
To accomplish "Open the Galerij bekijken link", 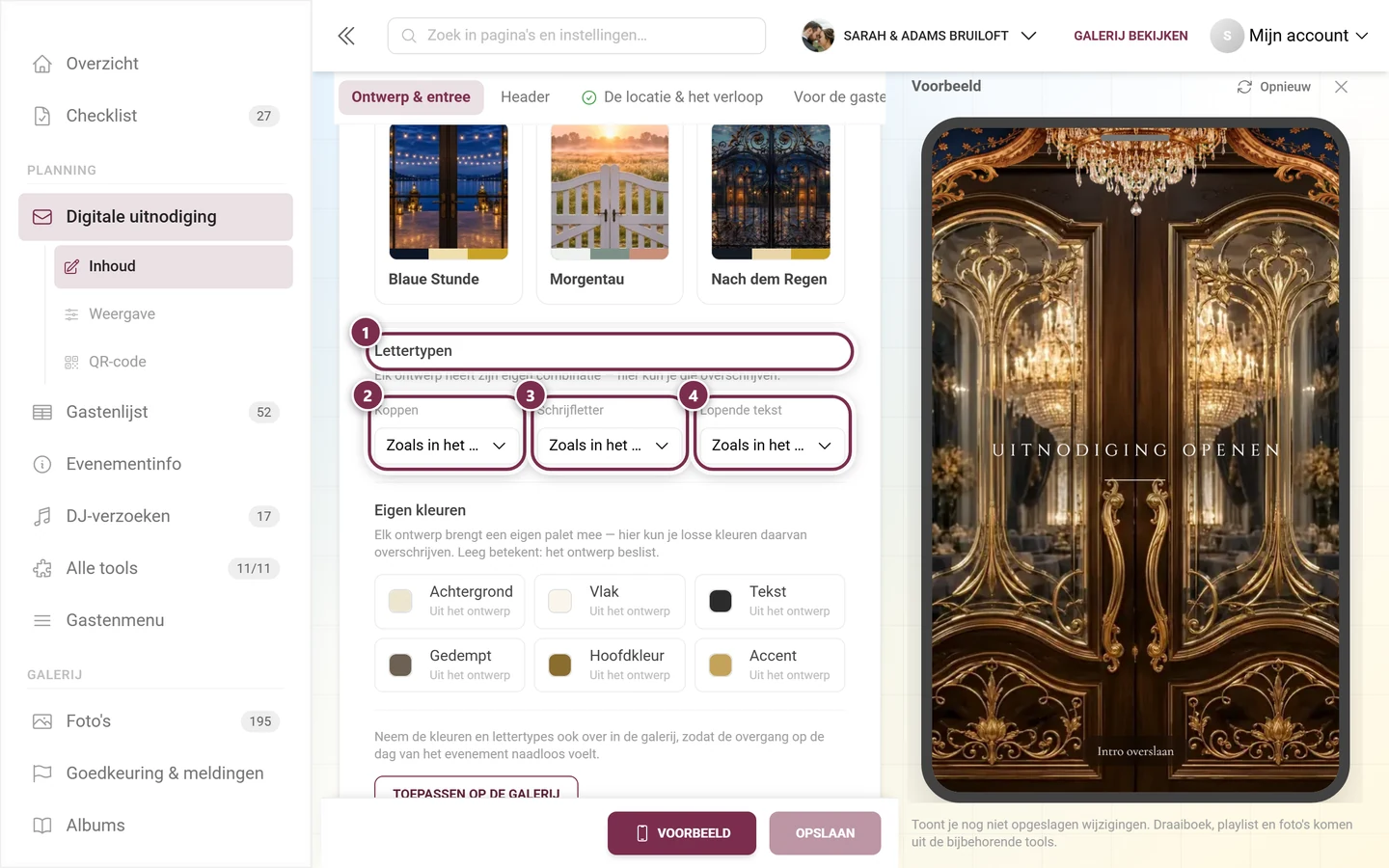I will [x=1130, y=36].
